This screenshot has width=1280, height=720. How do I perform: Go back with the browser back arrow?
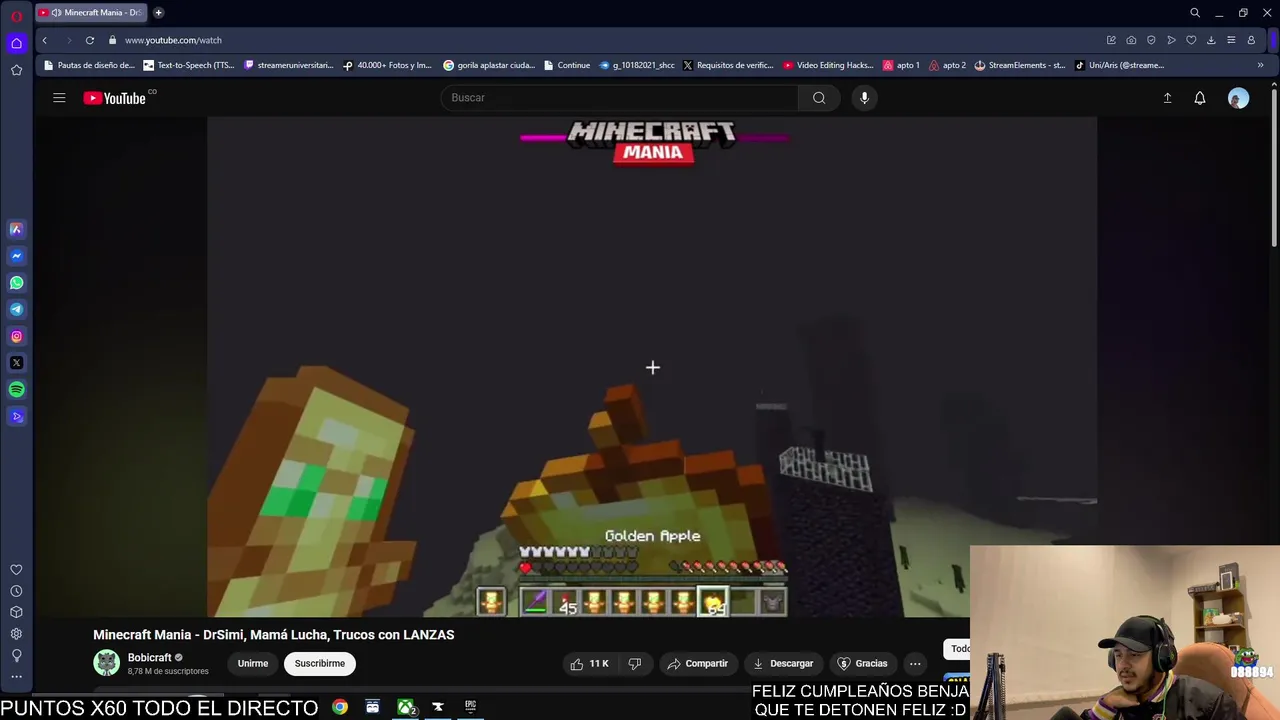(44, 40)
